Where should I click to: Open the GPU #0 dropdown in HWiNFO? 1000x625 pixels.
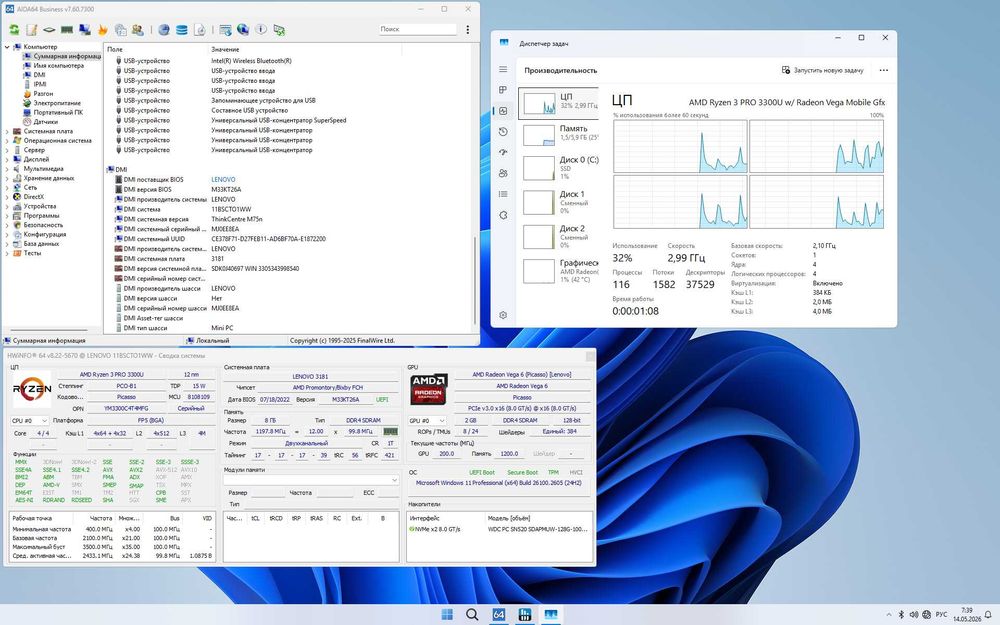click(427, 421)
